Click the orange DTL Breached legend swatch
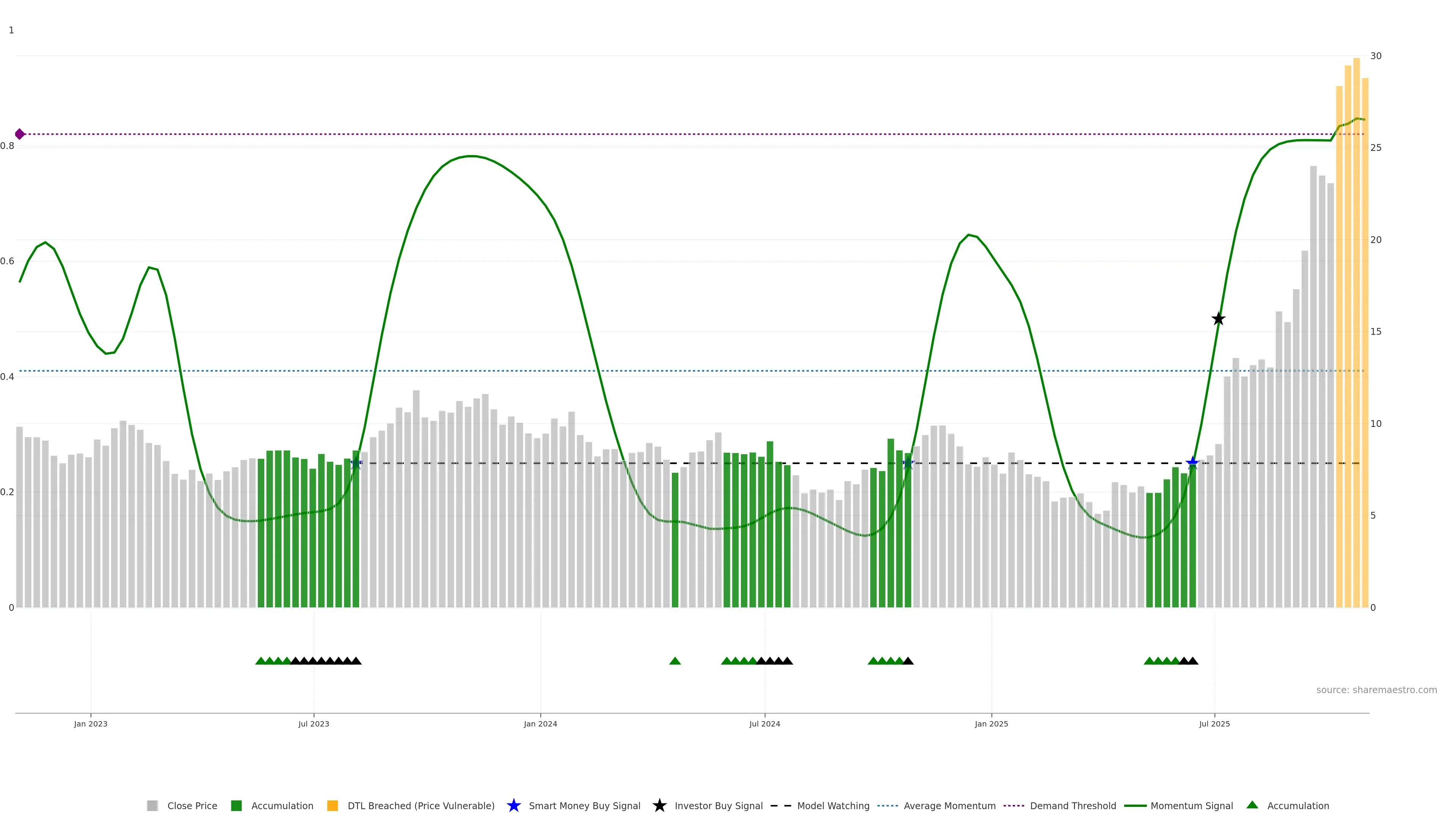Viewport: 1456px width, 819px height. 333,805
